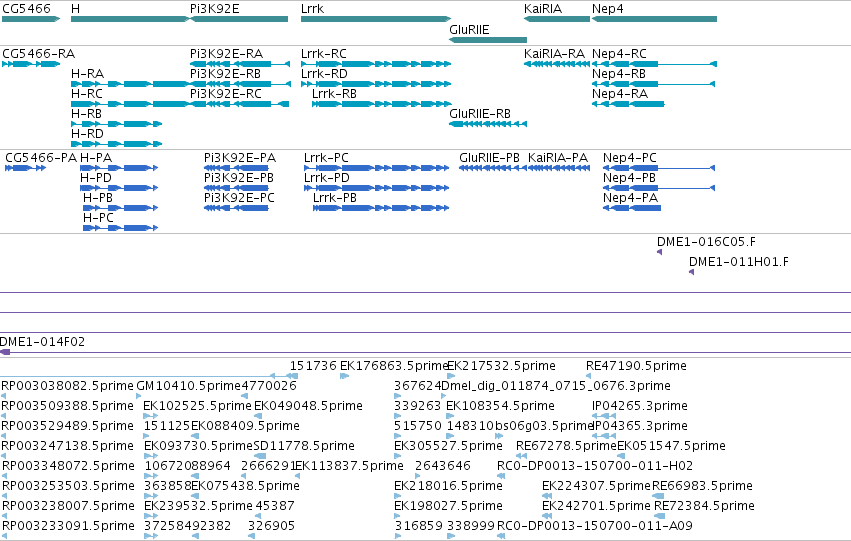The height and width of the screenshot is (541, 851).
Task: Select transcript Nep4-RC
Action: pyautogui.click(x=655, y=64)
